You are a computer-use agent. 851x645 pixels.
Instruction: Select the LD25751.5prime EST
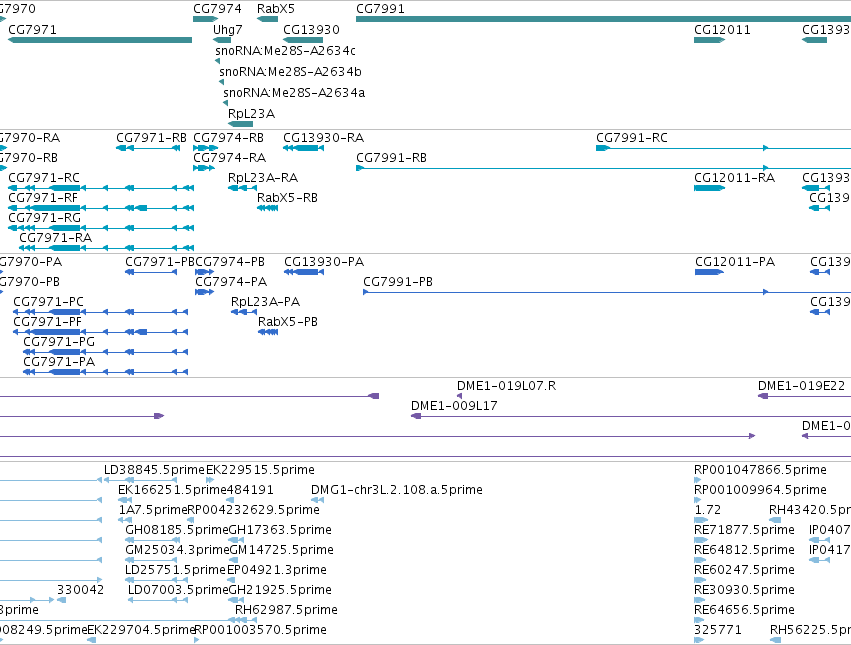[x=156, y=580]
